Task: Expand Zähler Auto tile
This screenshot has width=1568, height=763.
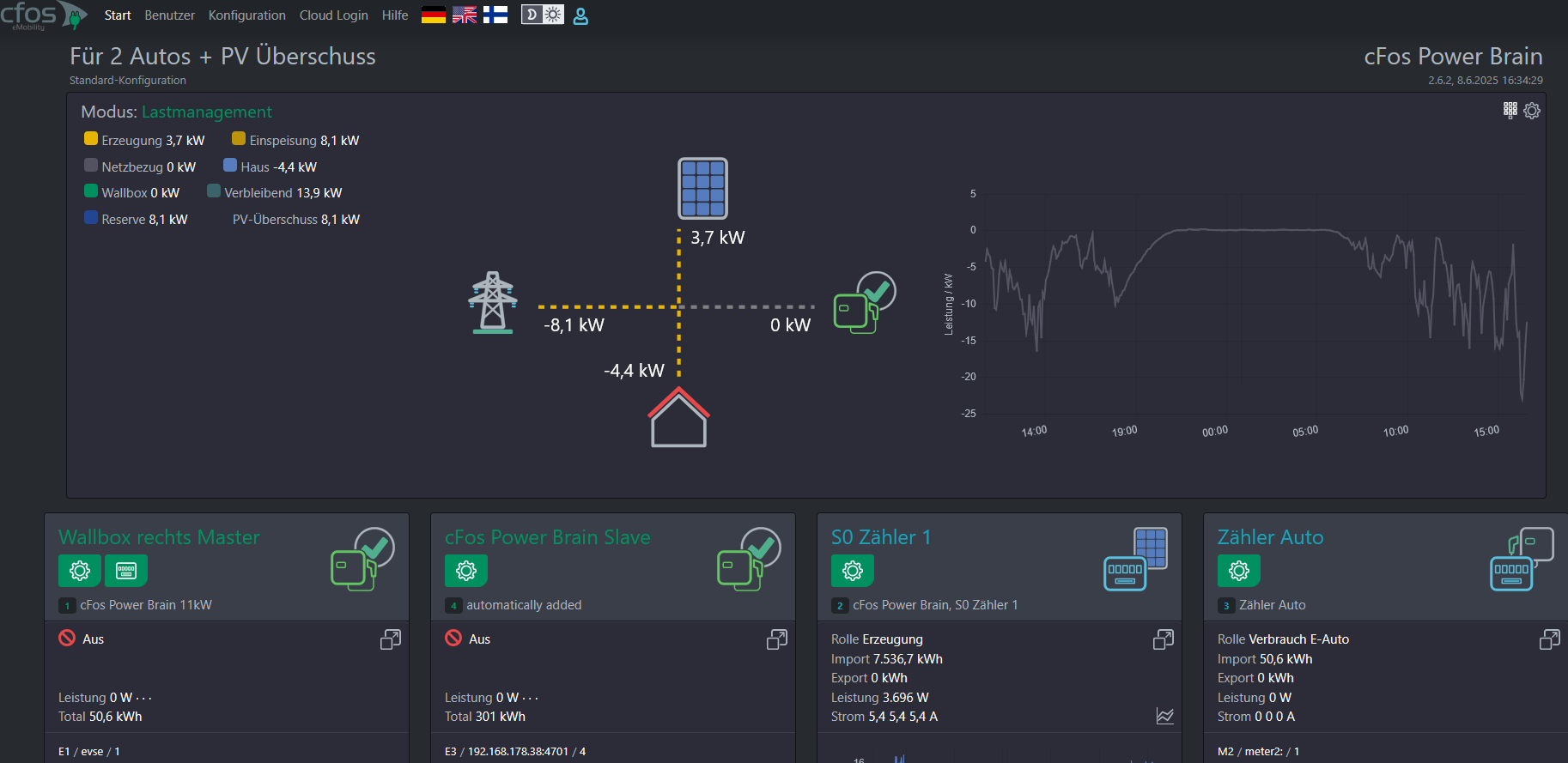Action: click(x=1550, y=639)
